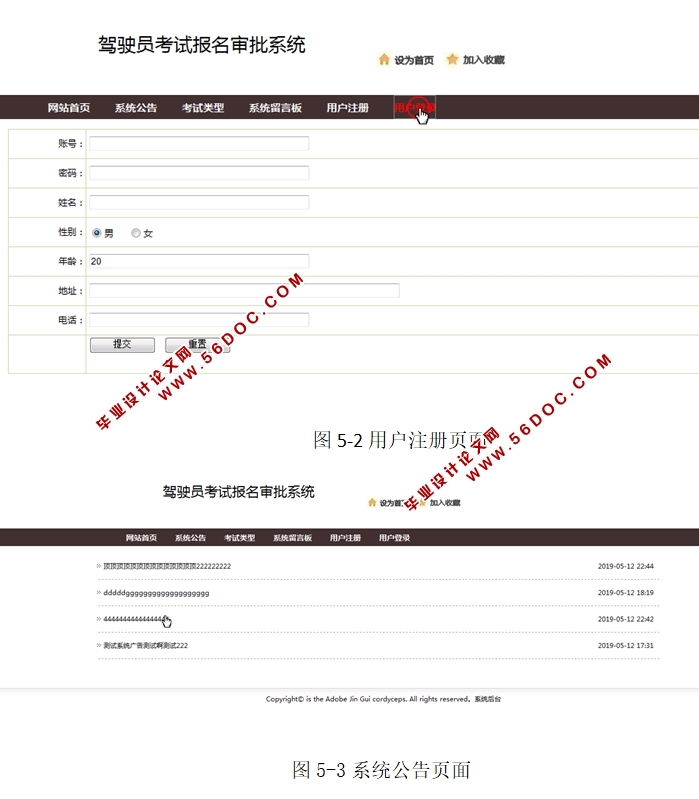
Task: Click the star favorites icon on the registration page
Action: 452,60
